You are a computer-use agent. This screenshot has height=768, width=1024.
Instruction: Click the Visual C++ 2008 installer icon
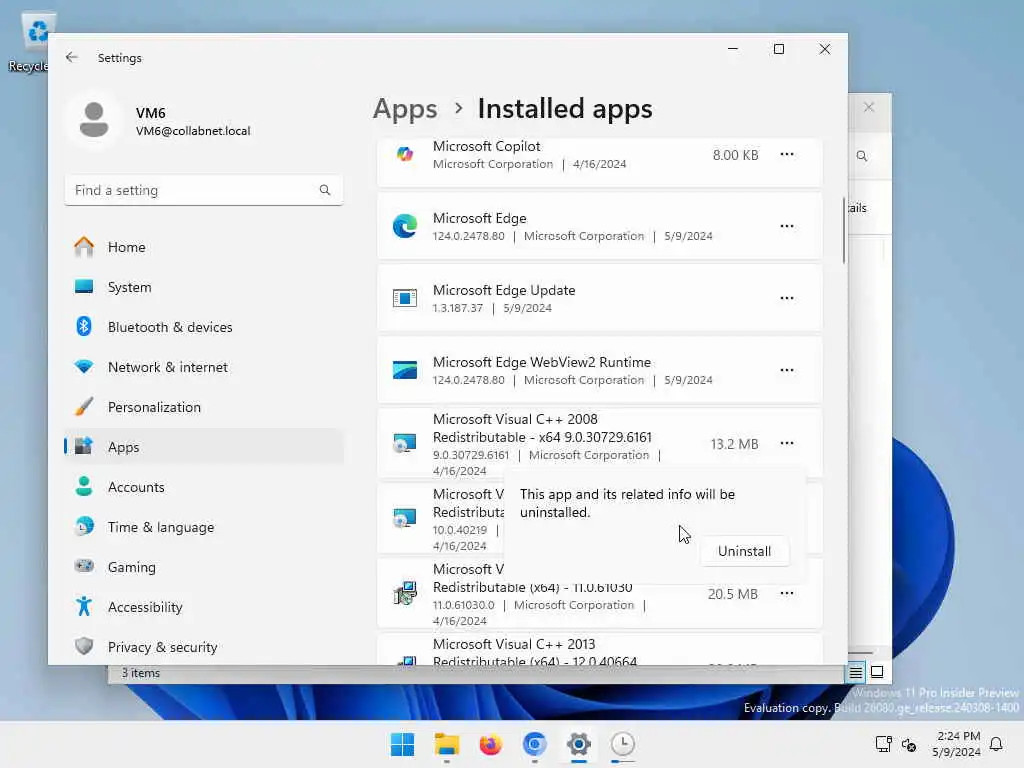(x=405, y=443)
